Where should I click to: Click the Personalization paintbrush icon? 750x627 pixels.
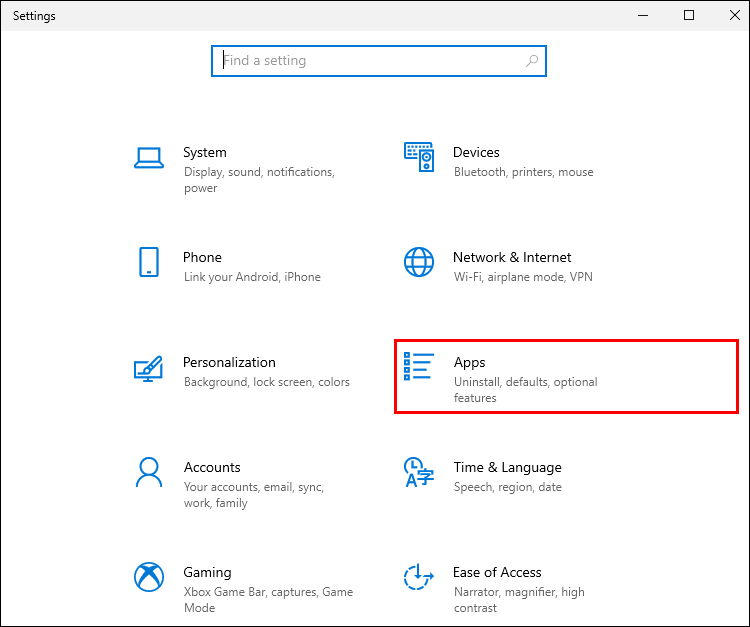[x=149, y=368]
